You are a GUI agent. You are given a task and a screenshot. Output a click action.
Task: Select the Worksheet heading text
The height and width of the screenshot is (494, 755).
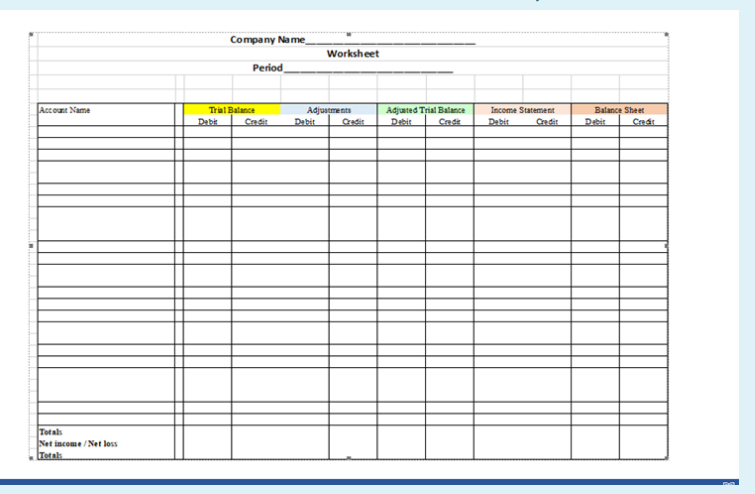[x=352, y=54]
